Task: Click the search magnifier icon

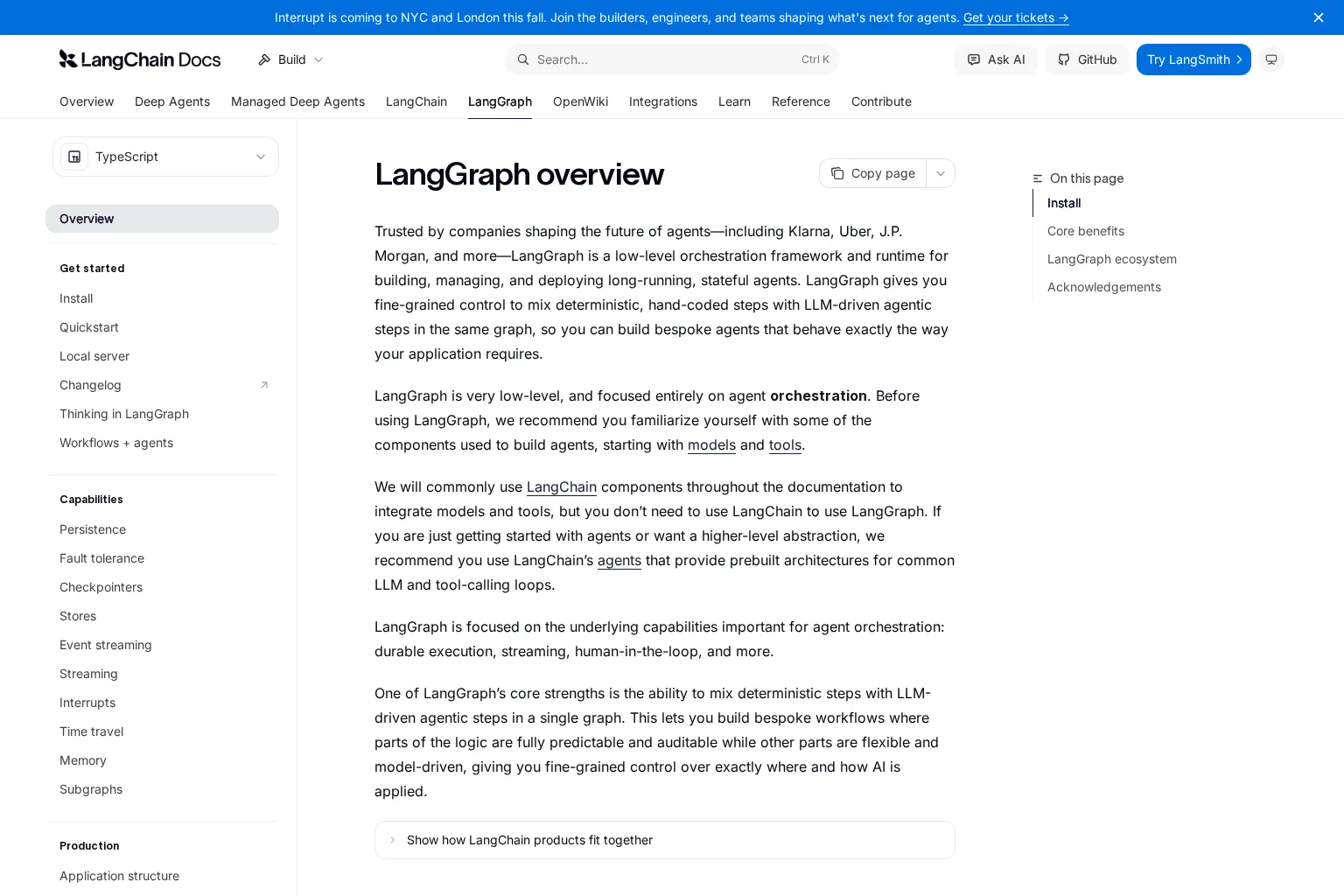Action: 523,59
